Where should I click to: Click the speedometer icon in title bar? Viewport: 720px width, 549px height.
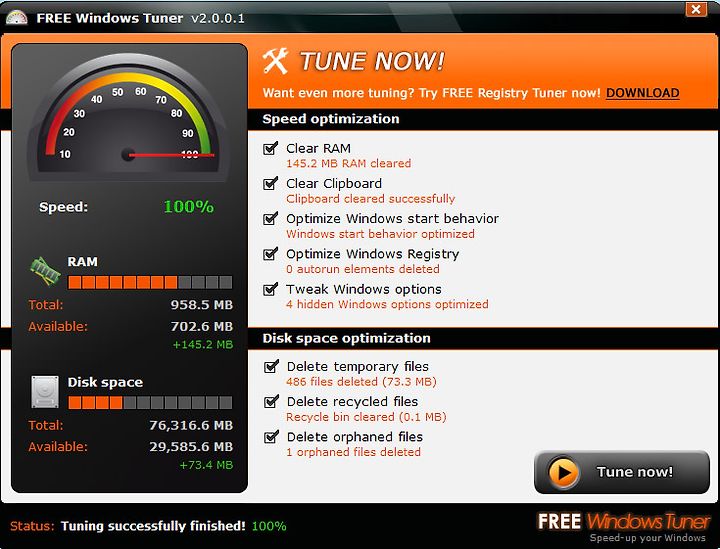click(x=17, y=18)
